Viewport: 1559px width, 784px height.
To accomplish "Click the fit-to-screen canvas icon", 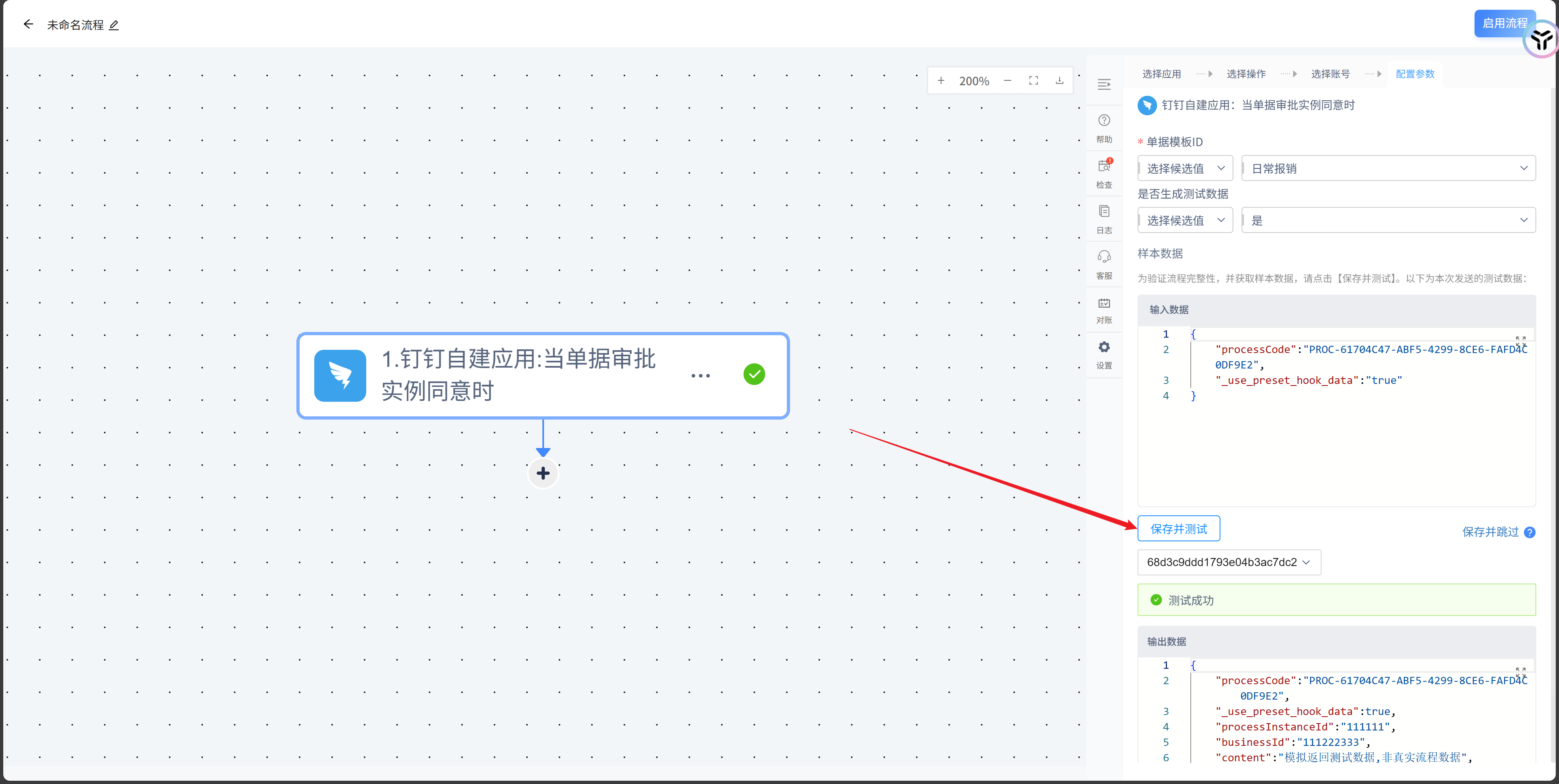I will tap(1033, 80).
